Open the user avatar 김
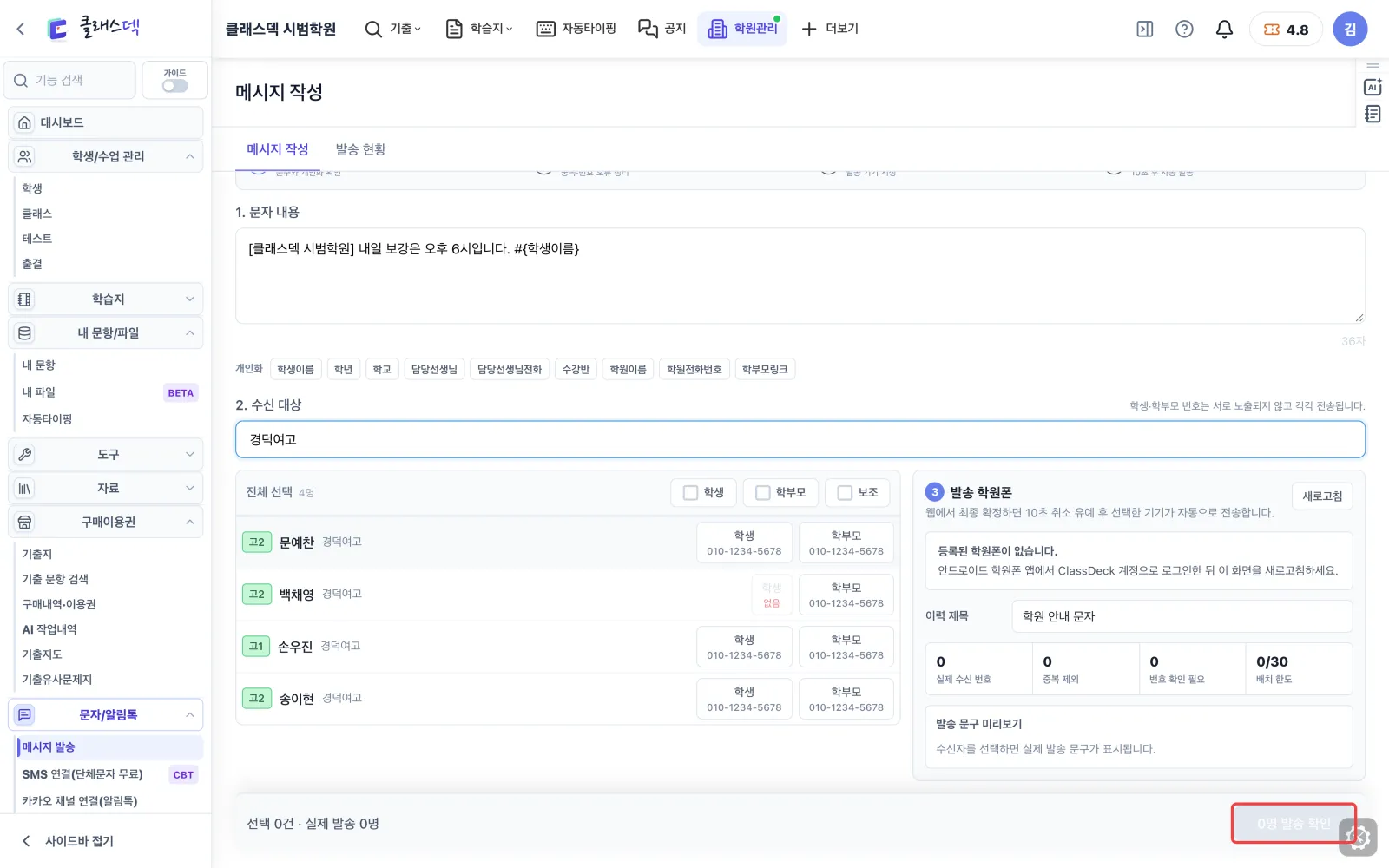Screen dimensions: 1389x868 (x=1350, y=29)
